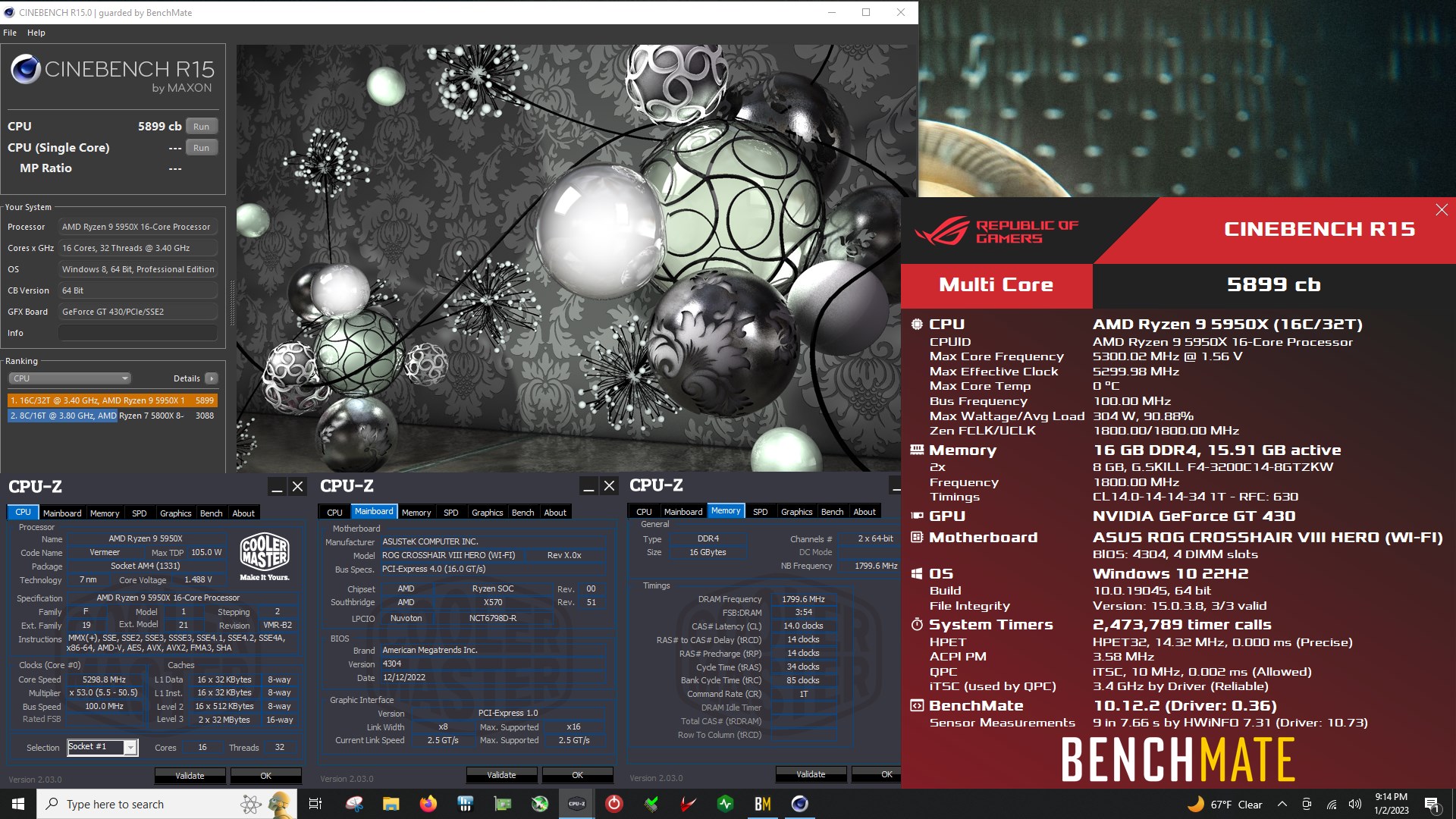1456x819 pixels.
Task: Open the red swoosh taskbar icon
Action: pyautogui.click(x=689, y=804)
